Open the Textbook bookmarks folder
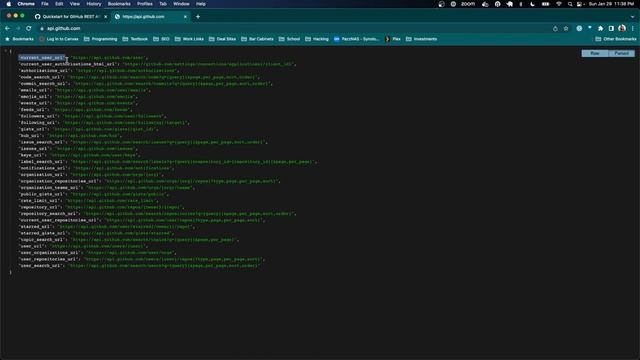Screen dimensions: 640x360 click(x=135, y=39)
